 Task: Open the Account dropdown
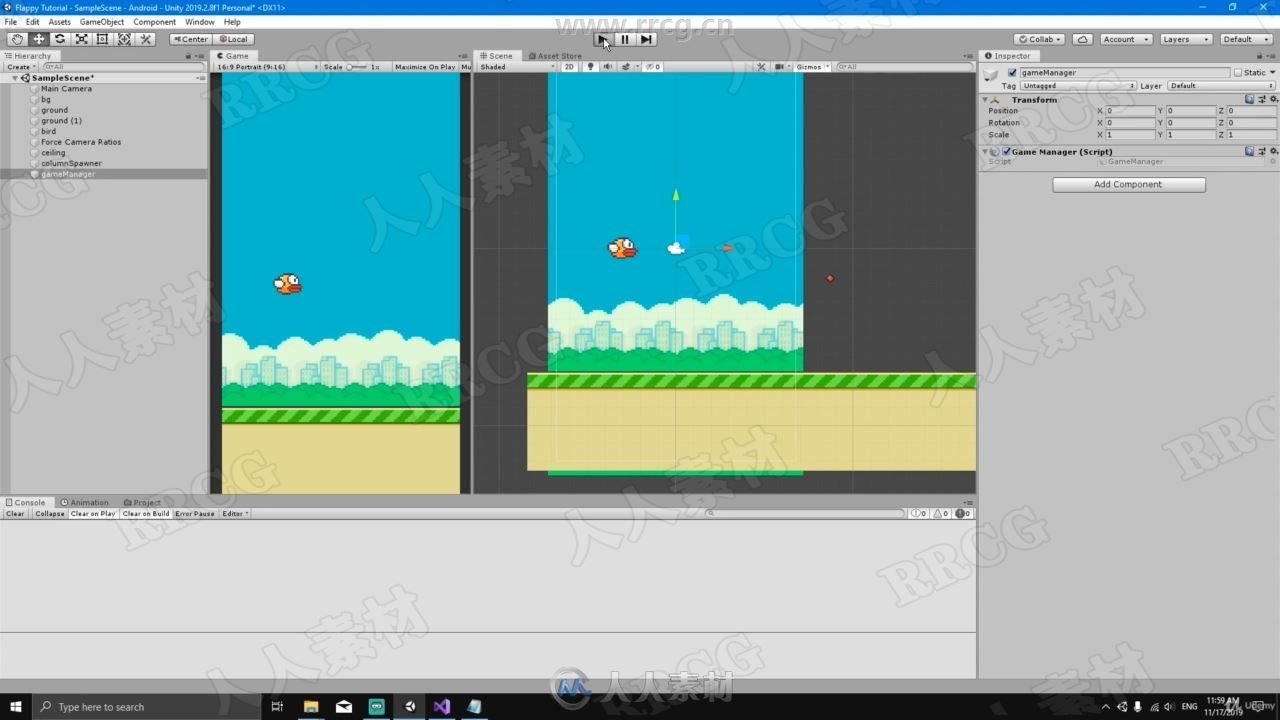(1125, 39)
